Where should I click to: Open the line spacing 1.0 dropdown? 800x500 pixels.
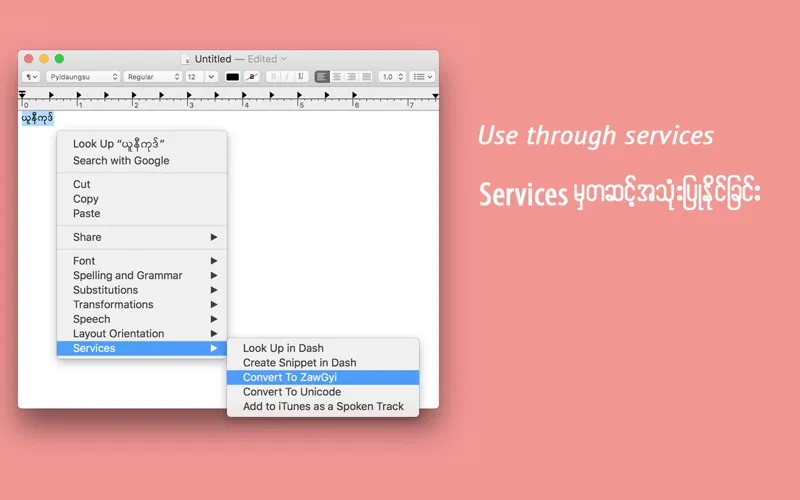(392, 77)
